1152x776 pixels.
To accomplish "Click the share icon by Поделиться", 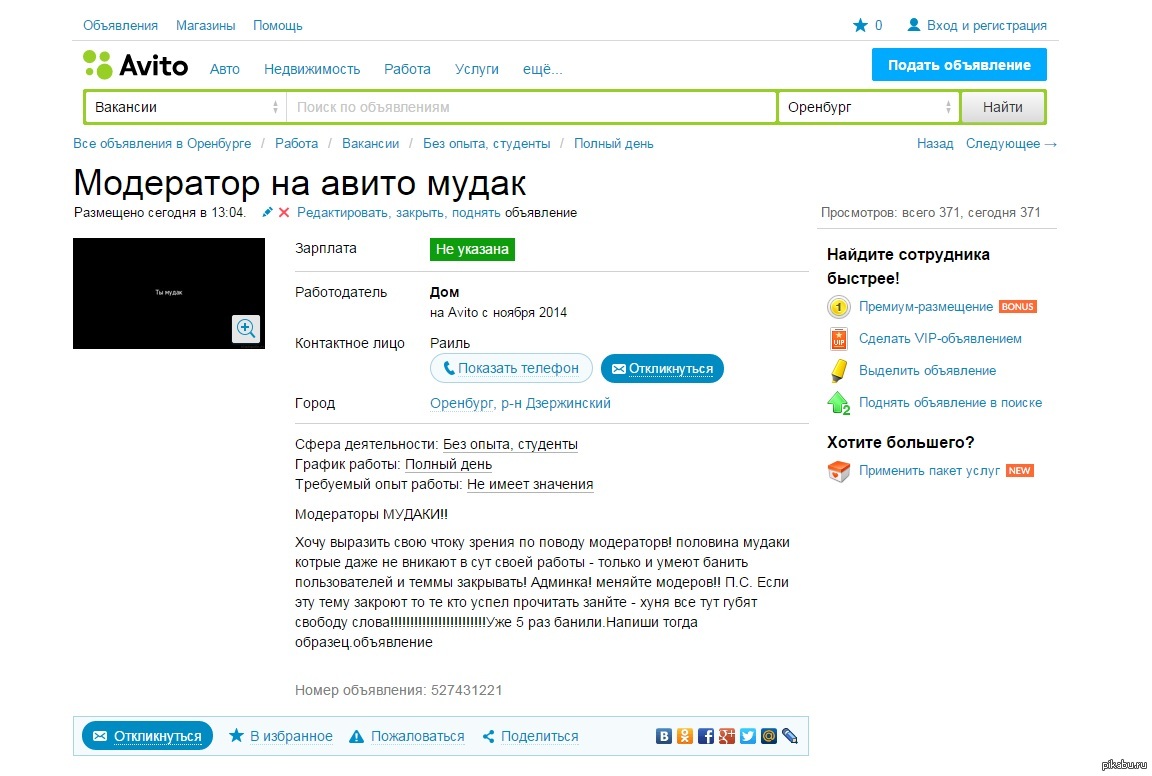I will [489, 736].
